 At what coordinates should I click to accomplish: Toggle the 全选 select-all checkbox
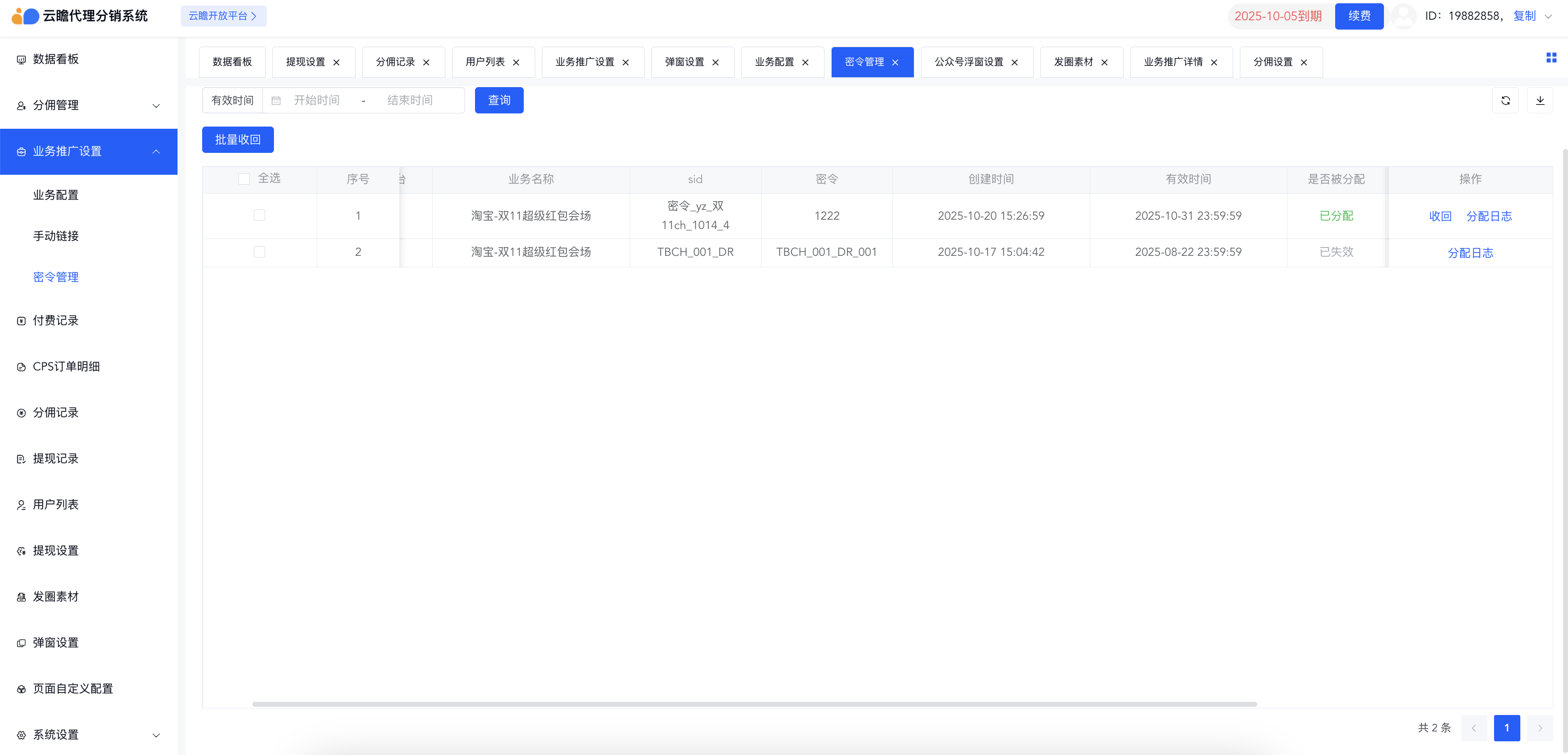point(244,179)
